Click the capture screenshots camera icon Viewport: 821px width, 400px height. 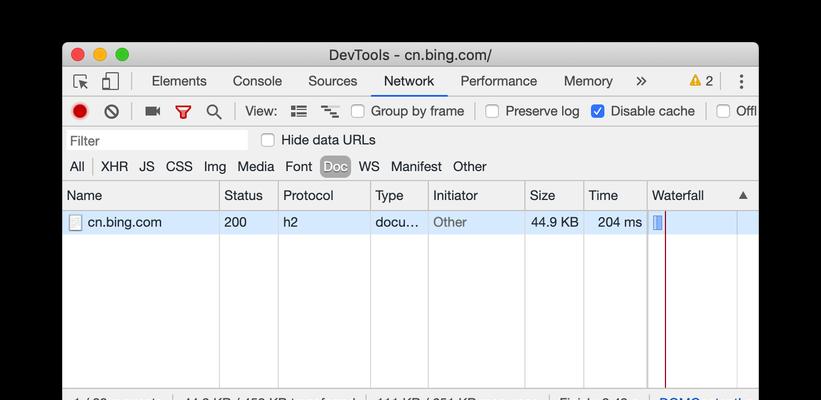coord(152,111)
